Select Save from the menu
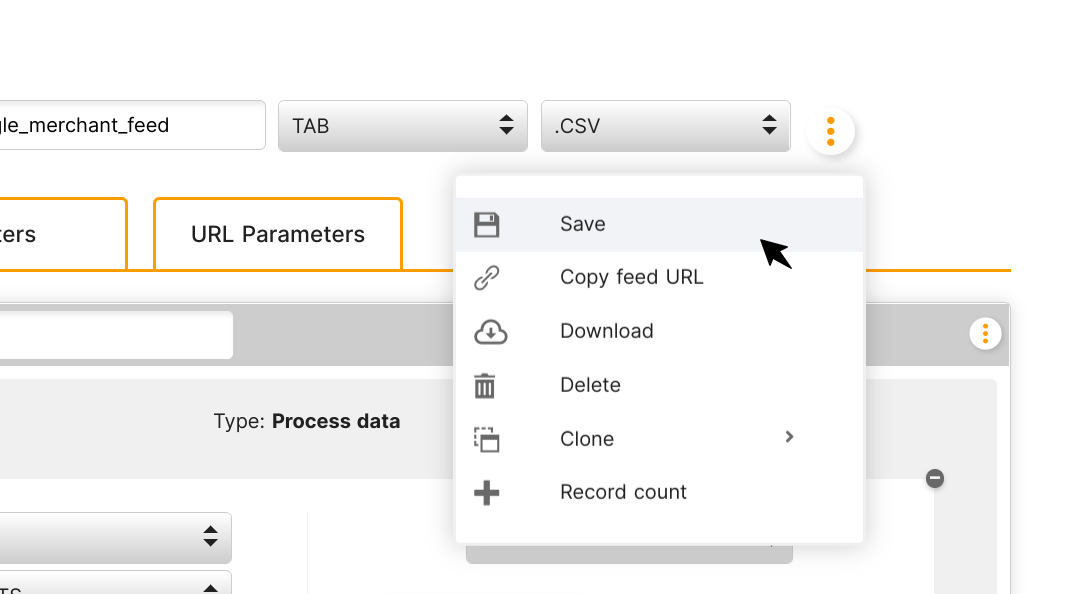Image resolution: width=1081 pixels, height=594 pixels. tap(659, 225)
